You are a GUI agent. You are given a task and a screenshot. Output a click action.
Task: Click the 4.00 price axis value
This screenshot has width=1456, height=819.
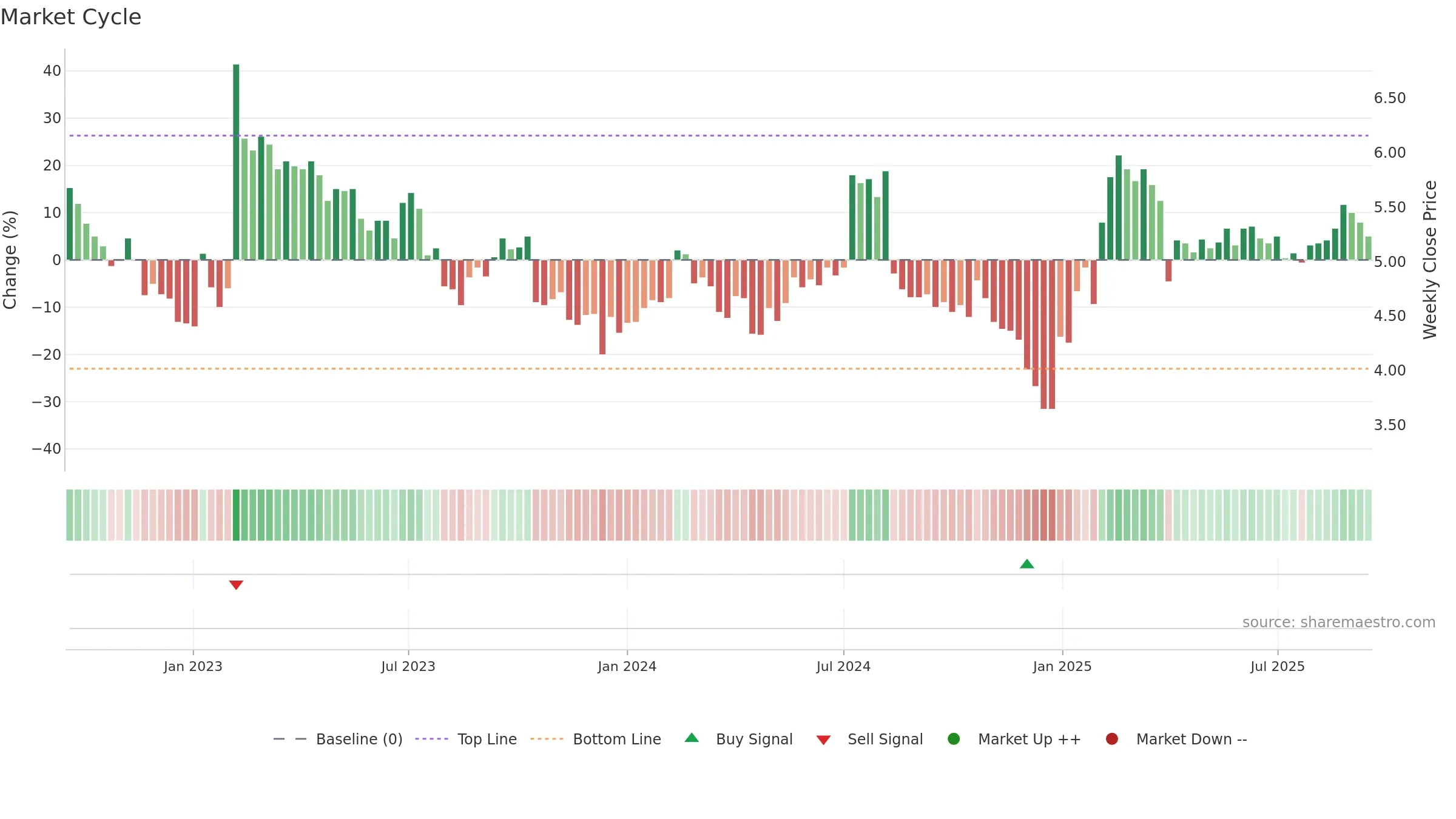1390,371
